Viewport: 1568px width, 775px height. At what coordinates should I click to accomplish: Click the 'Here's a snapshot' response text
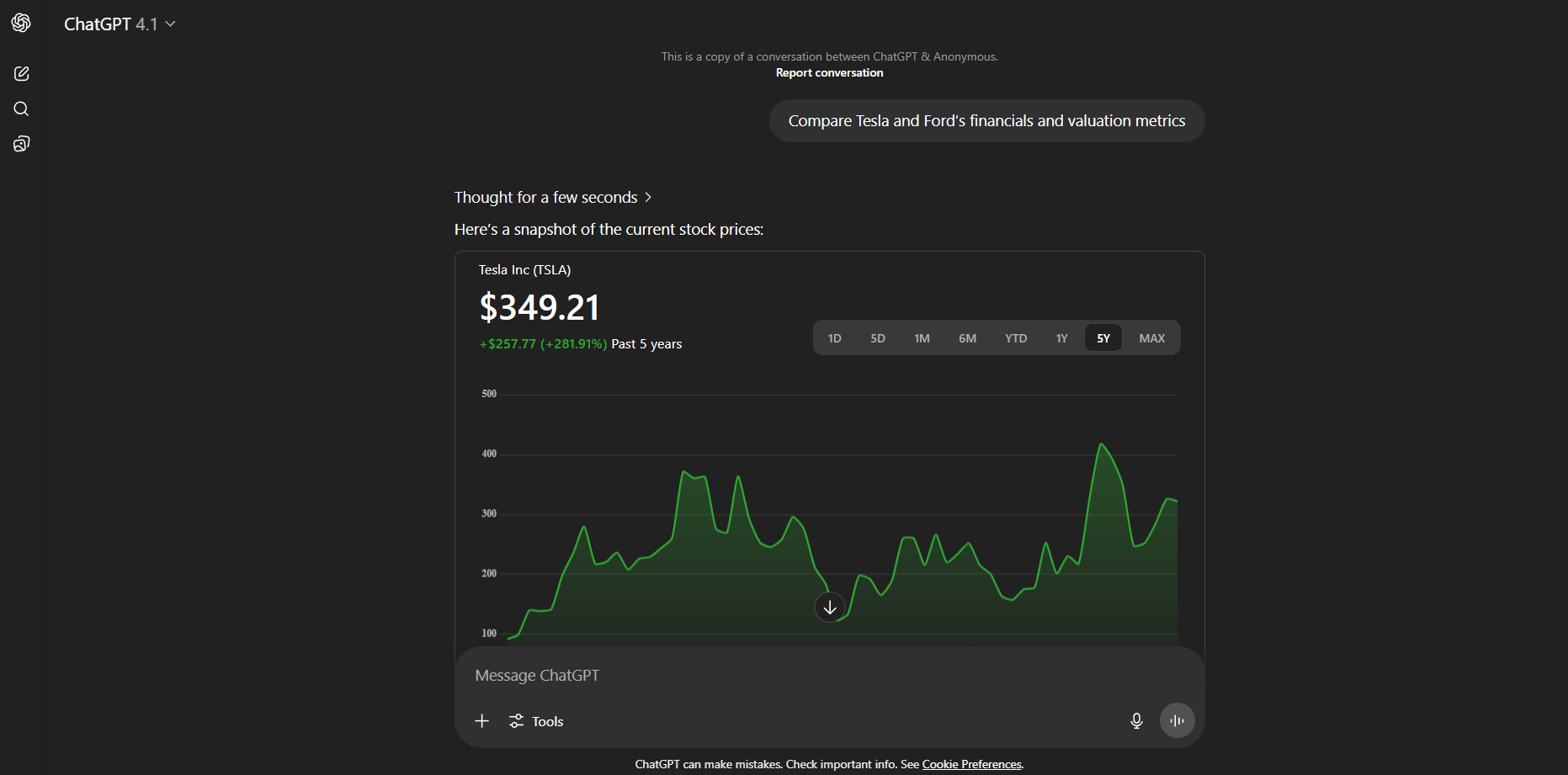609,230
